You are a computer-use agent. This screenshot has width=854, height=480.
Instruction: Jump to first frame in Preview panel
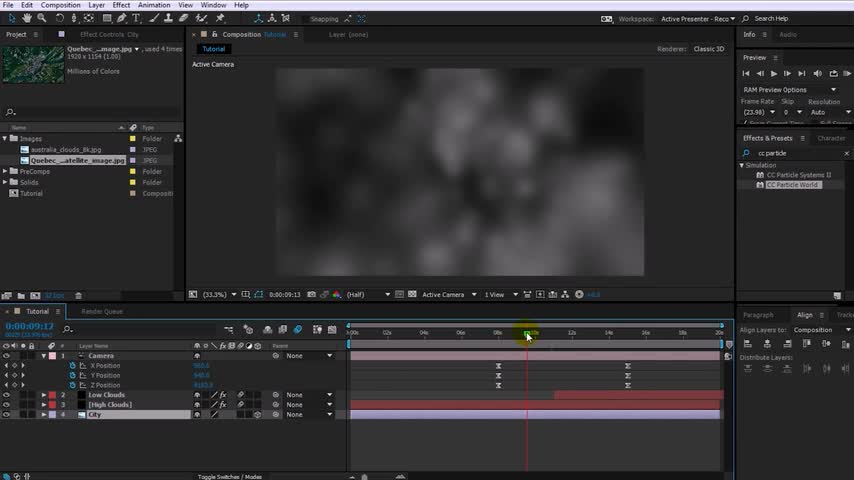746,74
